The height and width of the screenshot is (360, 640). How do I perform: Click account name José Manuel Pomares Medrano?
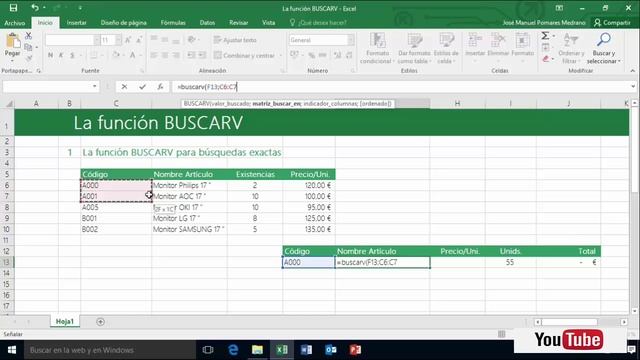coord(544,23)
